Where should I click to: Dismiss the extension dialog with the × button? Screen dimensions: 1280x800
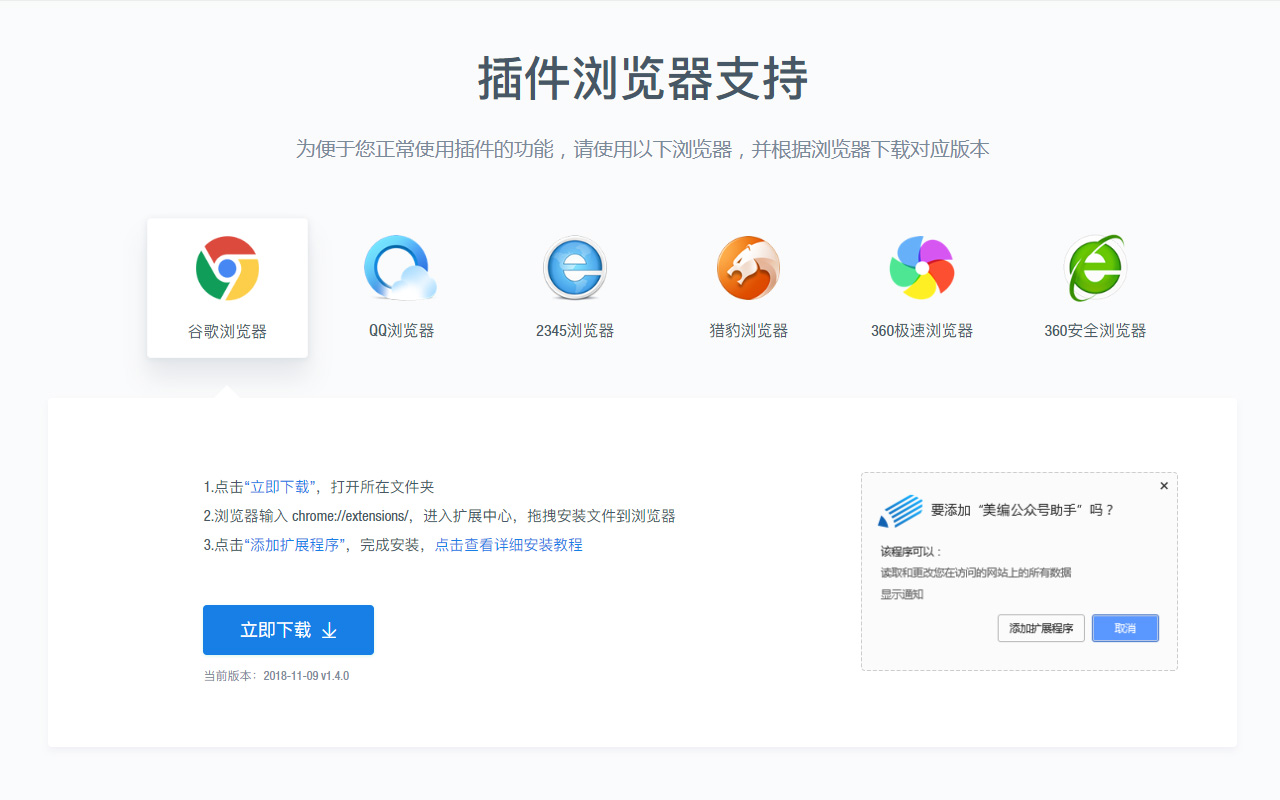pos(1163,485)
